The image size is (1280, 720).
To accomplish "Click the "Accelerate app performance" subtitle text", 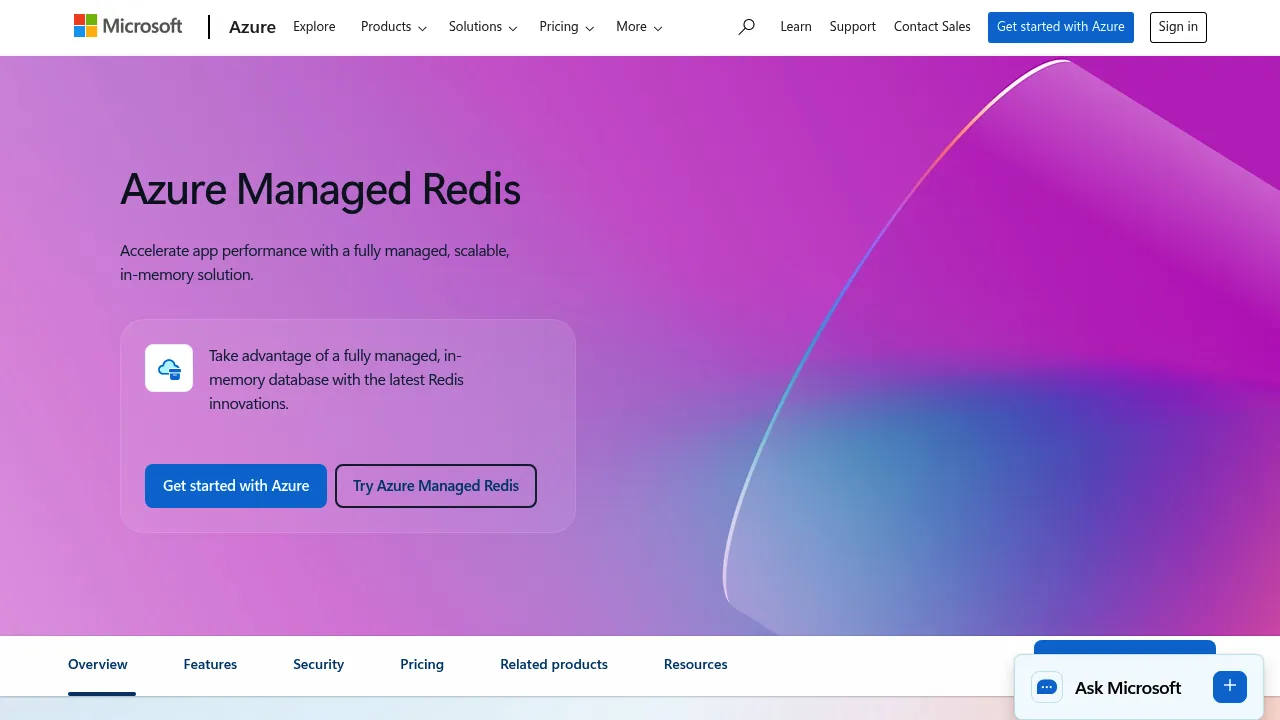I will point(315,262).
